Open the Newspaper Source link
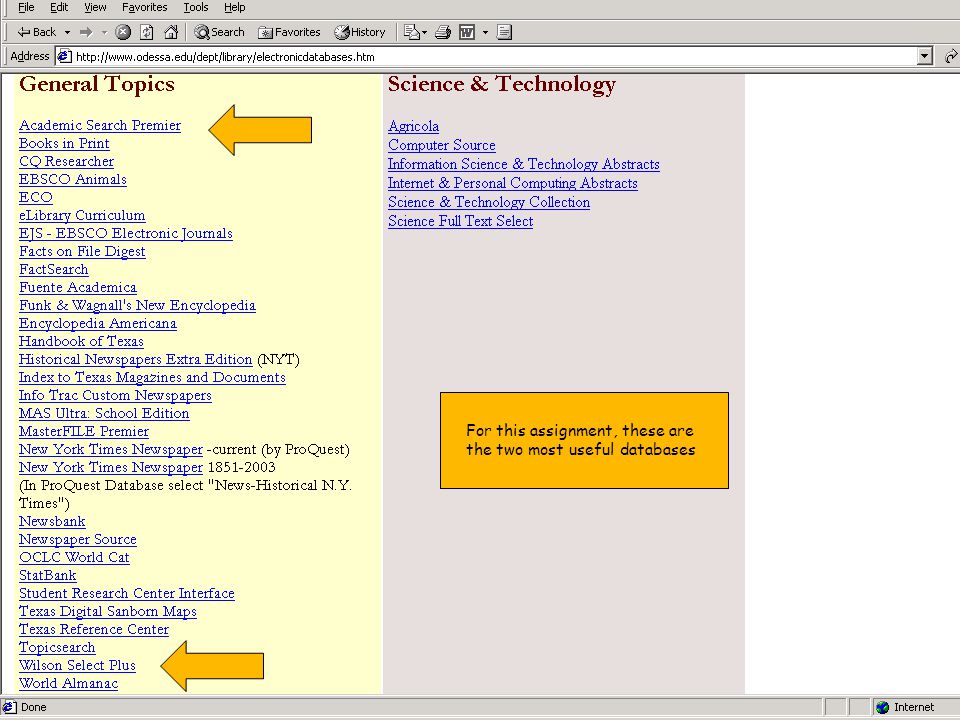Image resolution: width=960 pixels, height=720 pixels. point(78,539)
